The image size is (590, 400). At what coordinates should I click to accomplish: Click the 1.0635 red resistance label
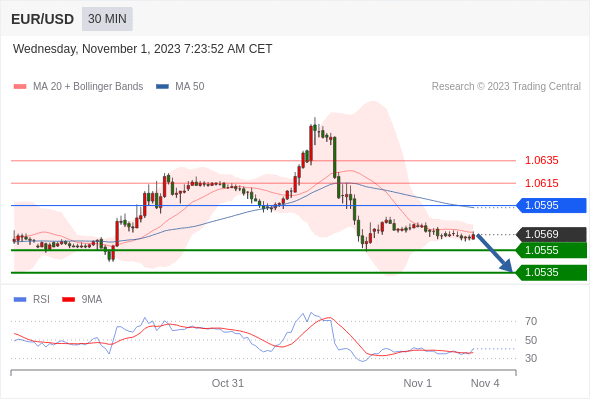[542, 161]
